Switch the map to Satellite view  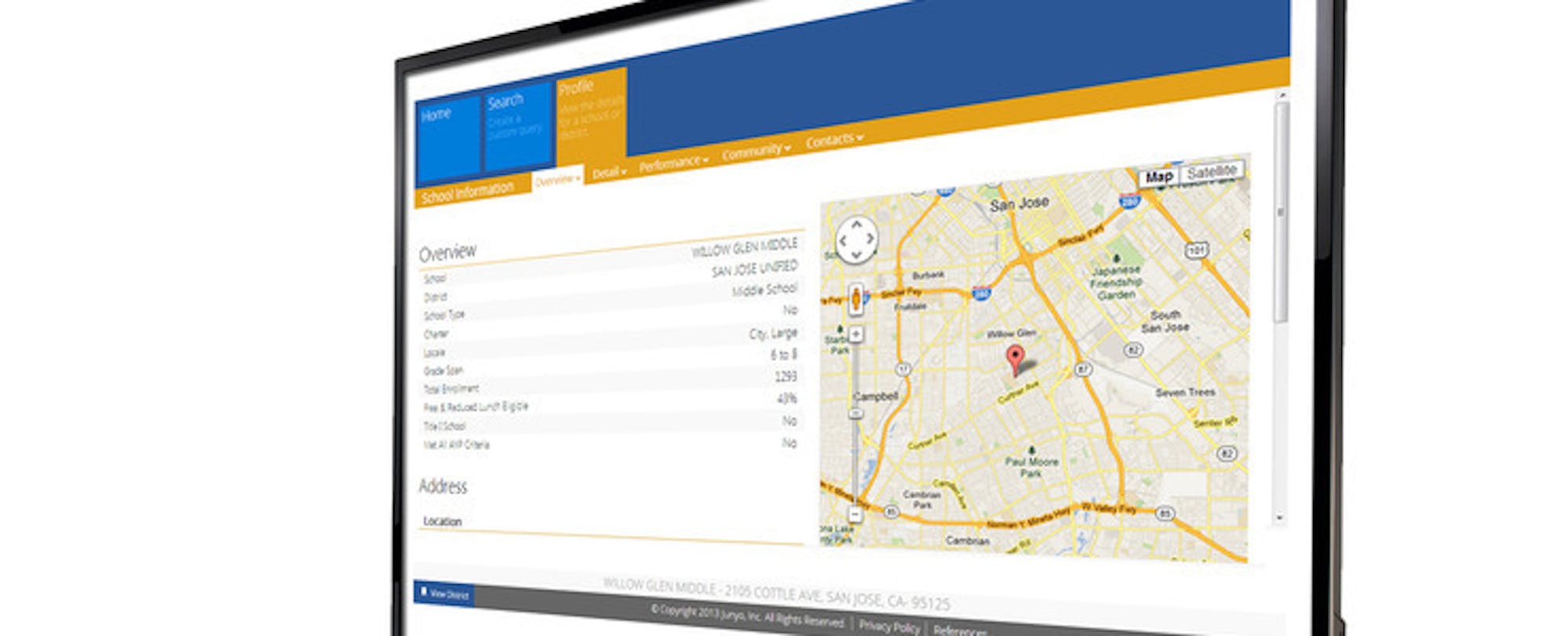coord(1211,171)
